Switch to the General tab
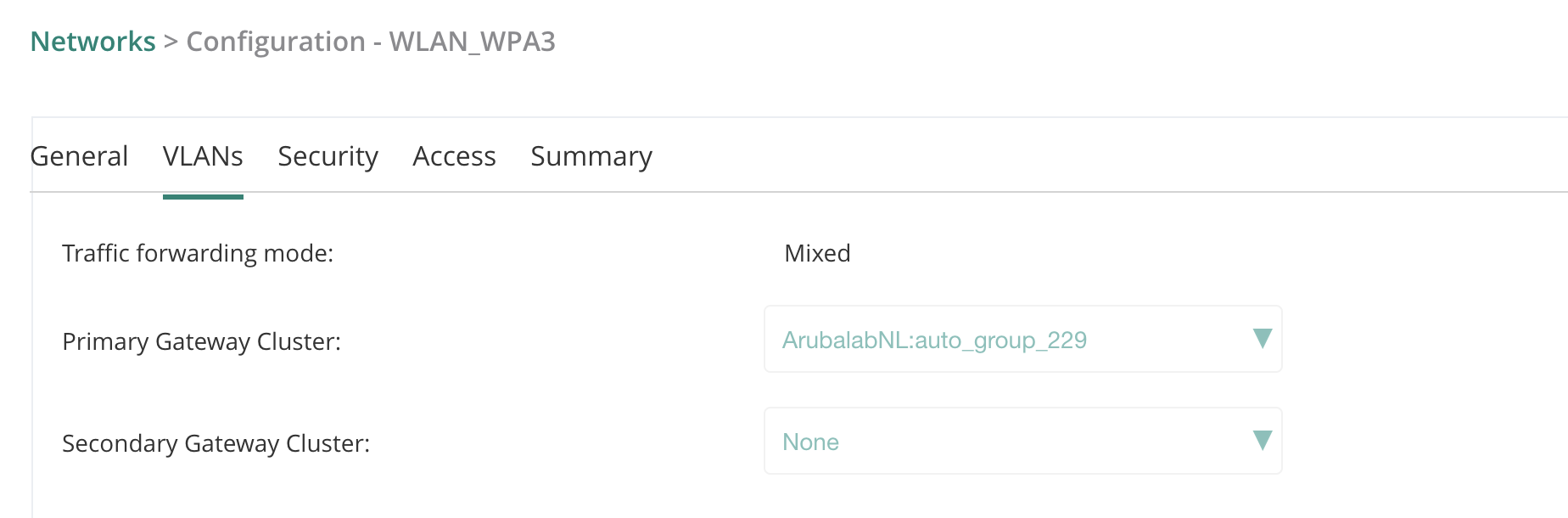 click(79, 156)
